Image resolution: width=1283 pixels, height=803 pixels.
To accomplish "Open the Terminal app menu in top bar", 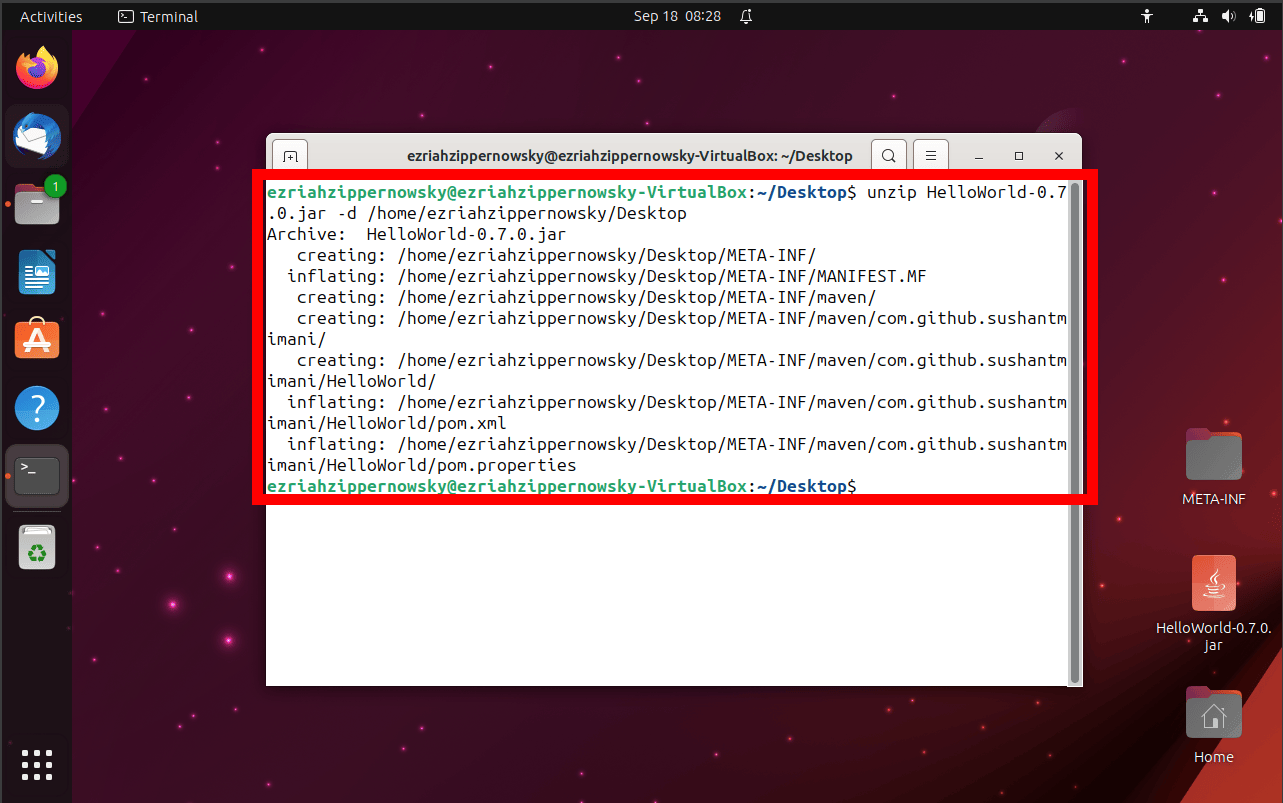I will (x=158, y=16).
